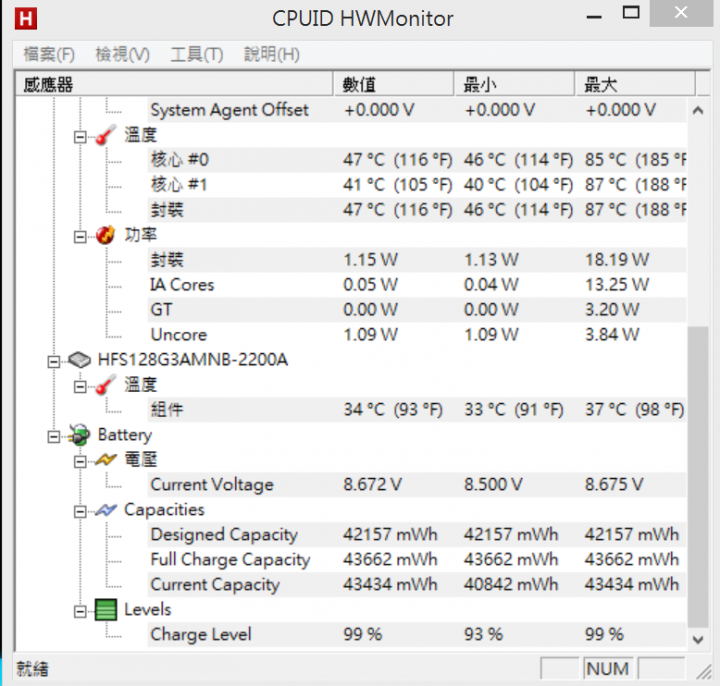Click the CPU temperature thermometer icon

click(x=105, y=135)
